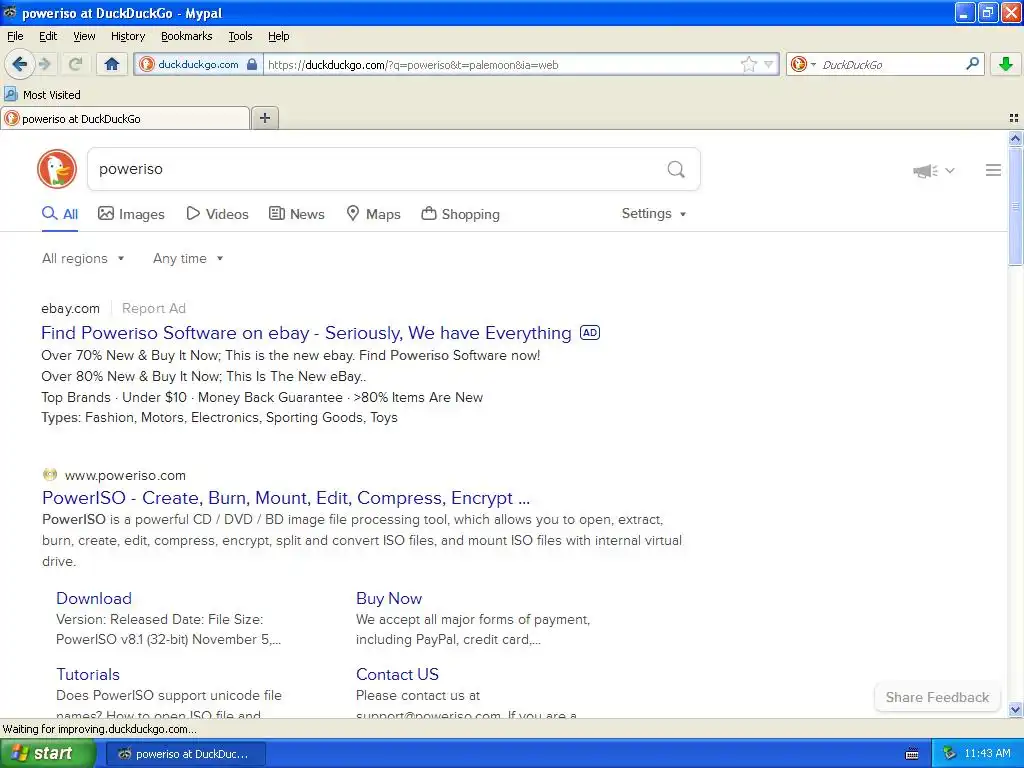
Task: Open the History menu
Action: 127,36
